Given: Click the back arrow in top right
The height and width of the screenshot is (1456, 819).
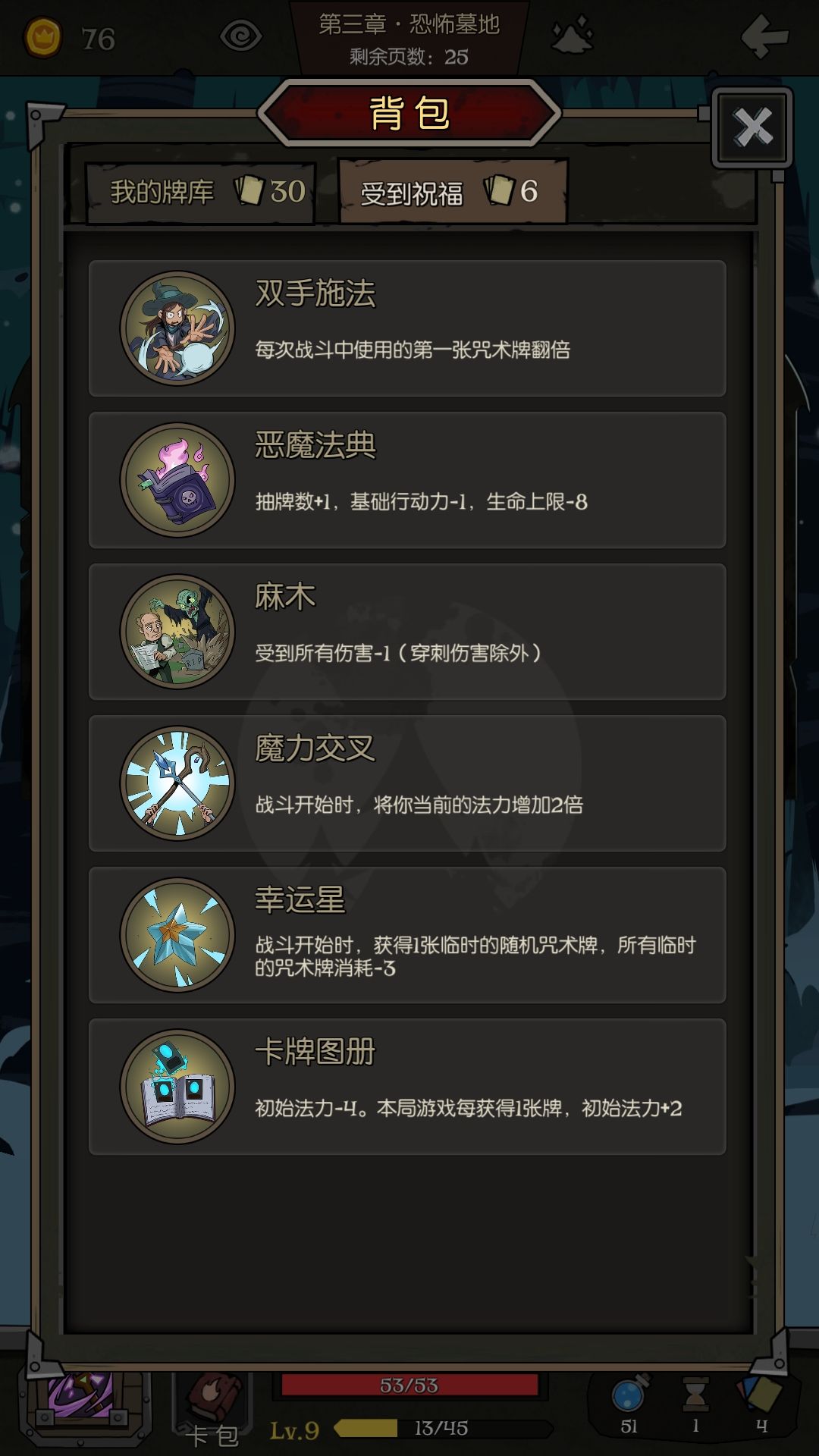Looking at the screenshot, I should click(764, 36).
